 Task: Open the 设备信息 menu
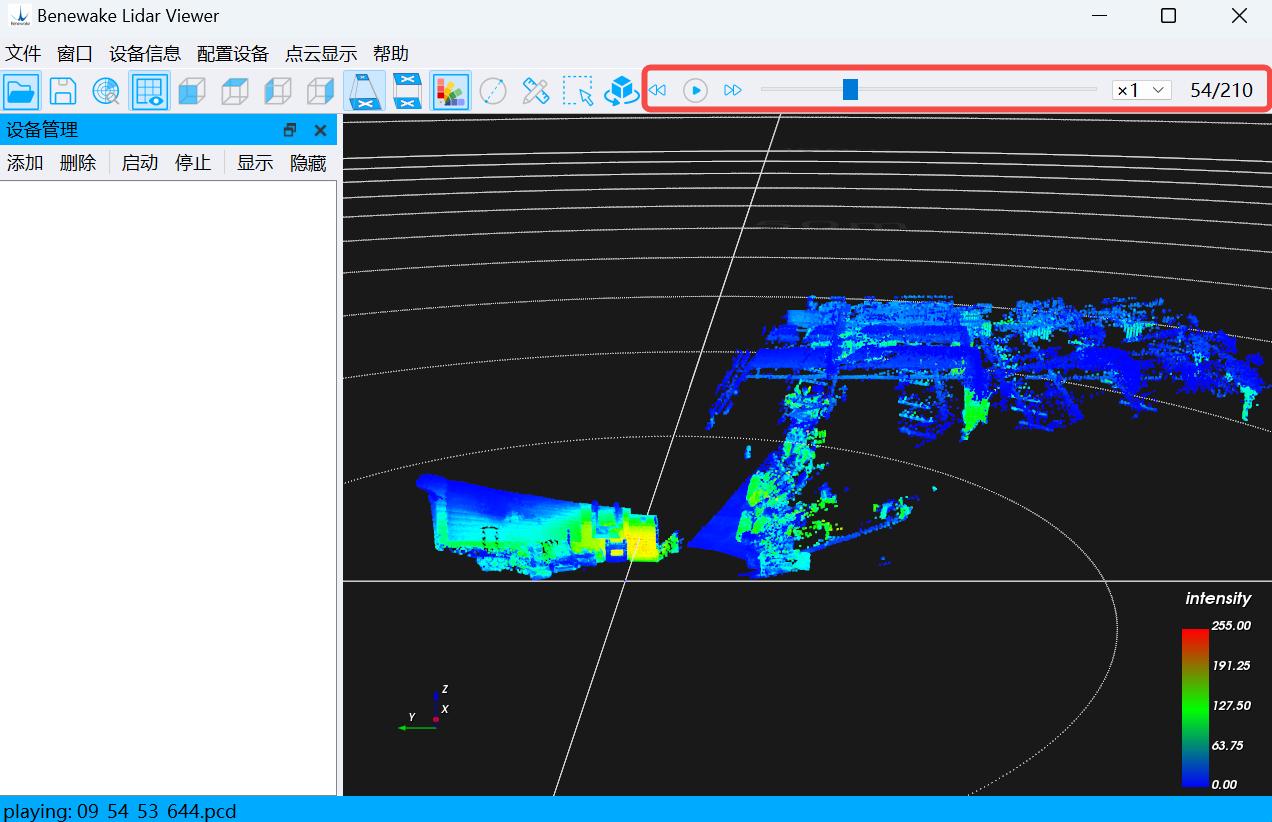[x=145, y=54]
